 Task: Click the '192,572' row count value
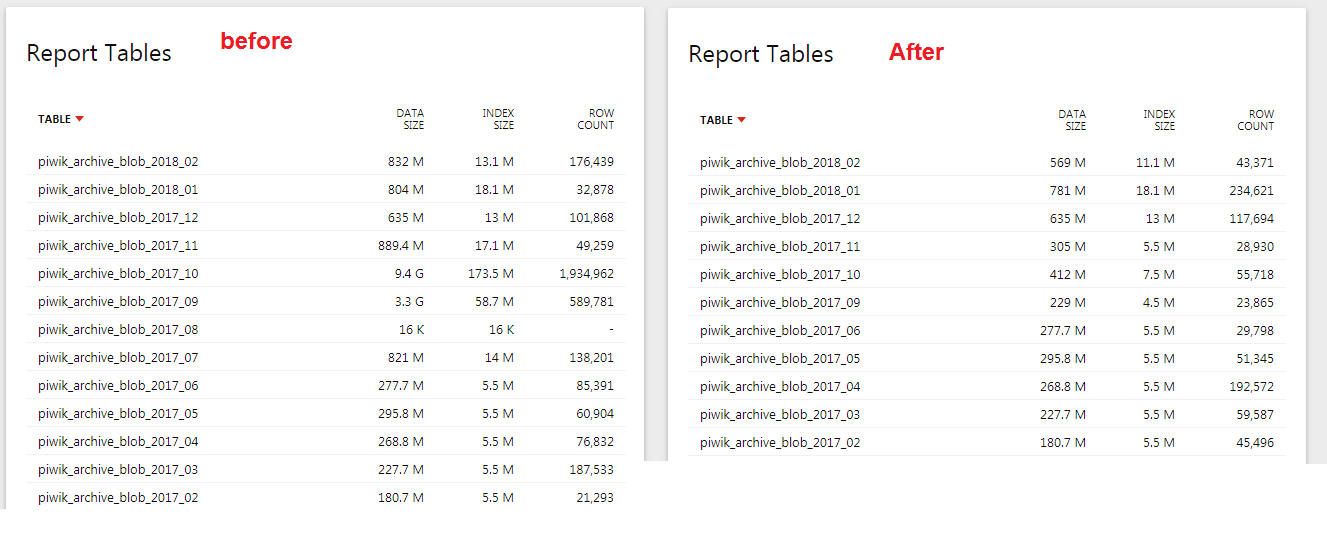pos(1252,386)
